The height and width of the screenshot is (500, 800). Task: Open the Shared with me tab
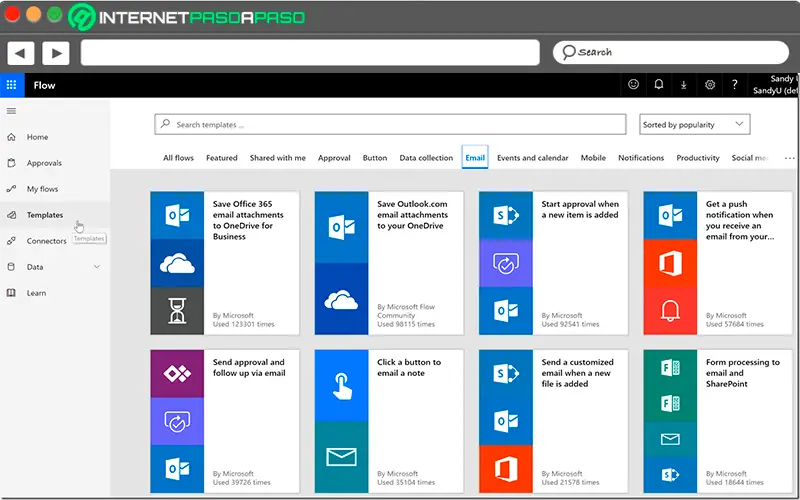coord(278,158)
